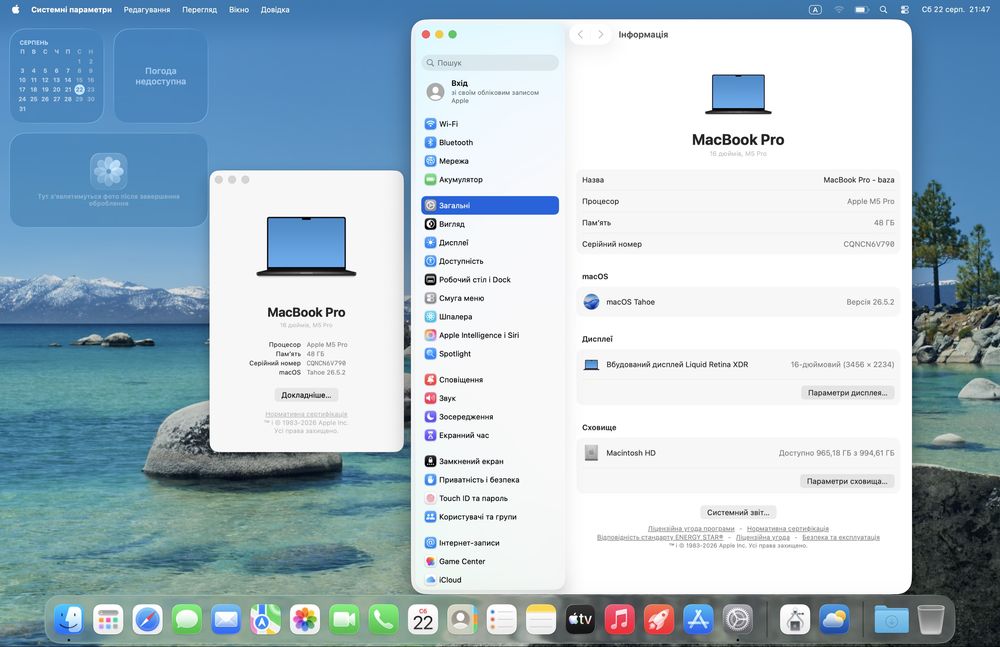Click serial number CQNCN6V798 in Інформація pane
This screenshot has height=647, width=1000.
pyautogui.click(x=869, y=244)
